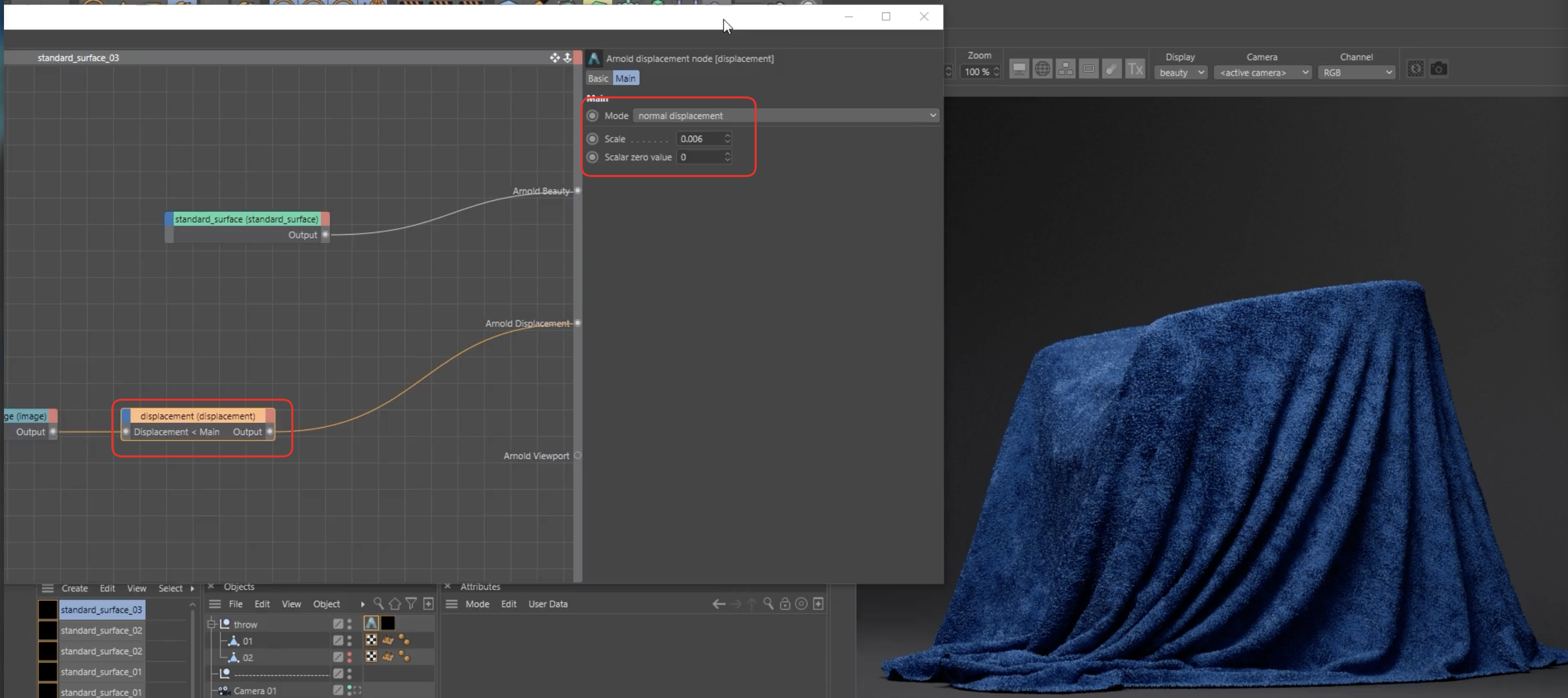Toggle the Scale animation radio dot
1568x698 pixels.
[592, 139]
